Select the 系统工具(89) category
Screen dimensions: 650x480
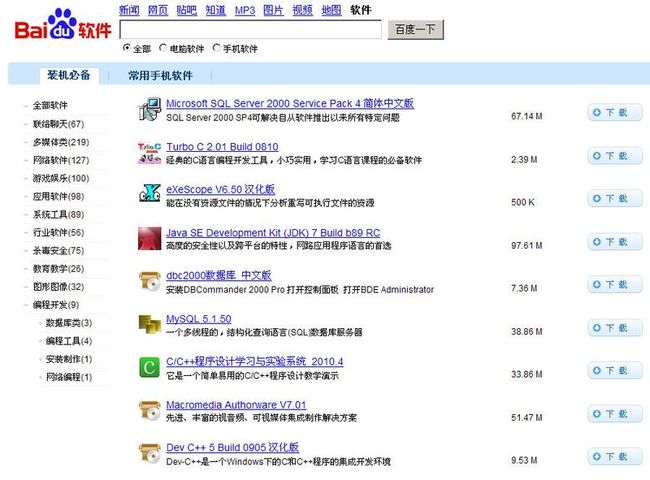pyautogui.click(x=58, y=214)
